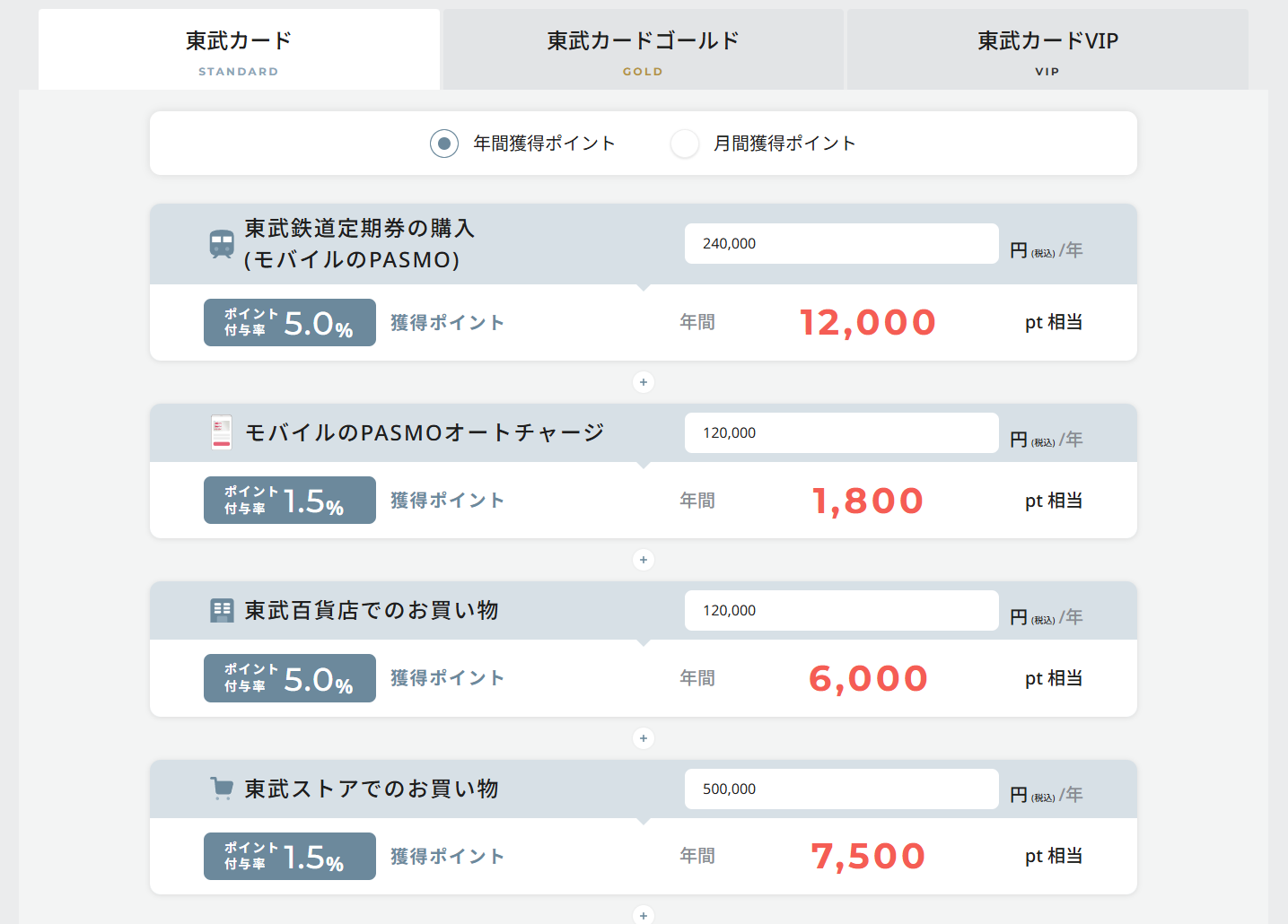Click the 240,000 yen commuter pass input

[841, 244]
